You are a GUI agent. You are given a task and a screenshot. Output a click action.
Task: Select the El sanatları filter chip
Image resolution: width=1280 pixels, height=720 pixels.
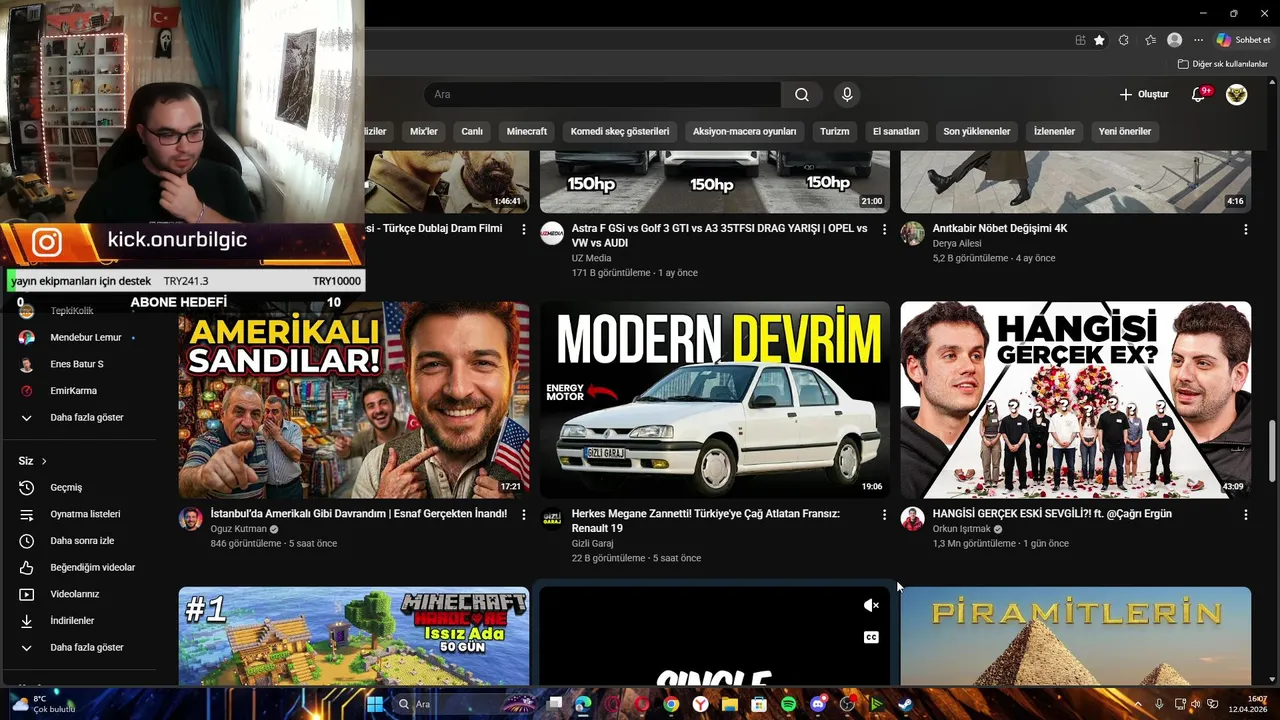(x=896, y=131)
